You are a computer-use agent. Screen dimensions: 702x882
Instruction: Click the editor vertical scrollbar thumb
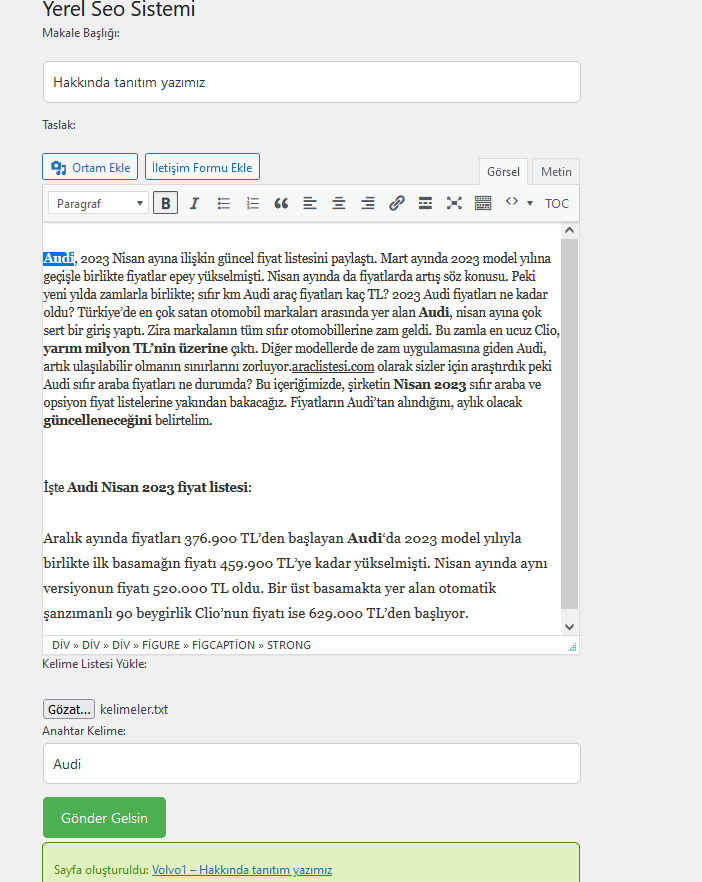pyautogui.click(x=569, y=424)
